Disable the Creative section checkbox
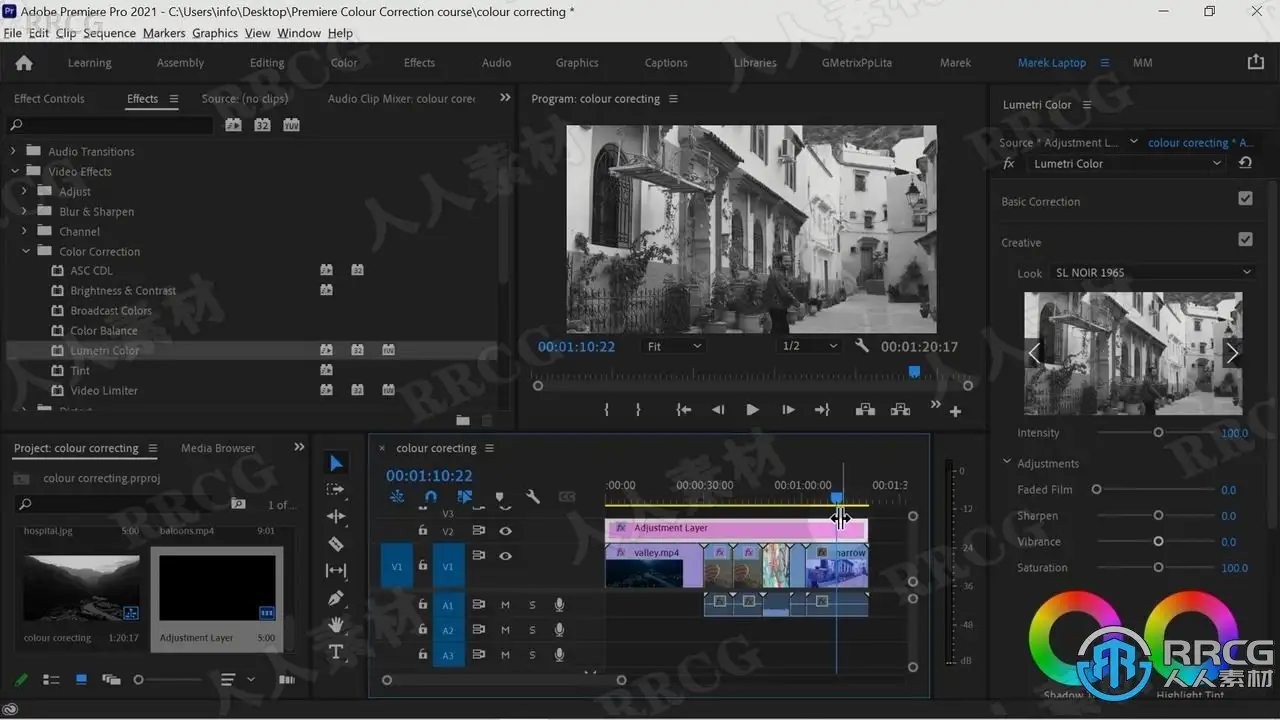Viewport: 1280px width, 720px height. pyautogui.click(x=1245, y=240)
